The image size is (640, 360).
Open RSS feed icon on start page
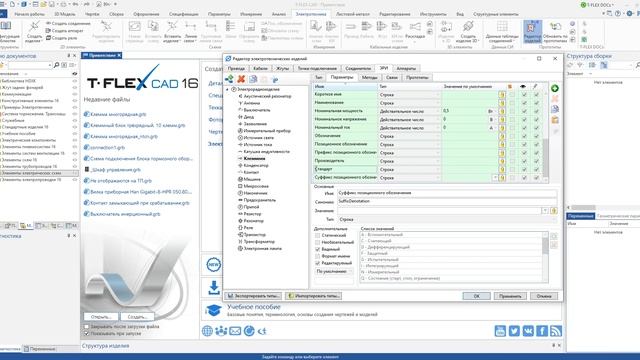556,331
